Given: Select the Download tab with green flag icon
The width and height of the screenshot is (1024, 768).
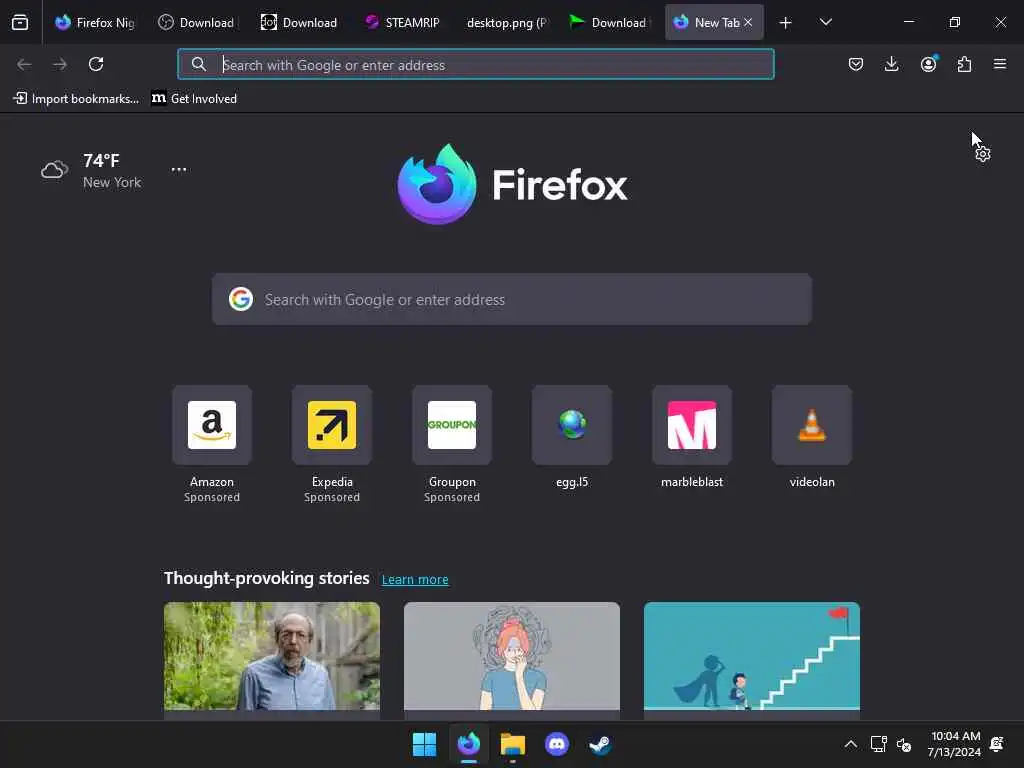Looking at the screenshot, I should (608, 22).
